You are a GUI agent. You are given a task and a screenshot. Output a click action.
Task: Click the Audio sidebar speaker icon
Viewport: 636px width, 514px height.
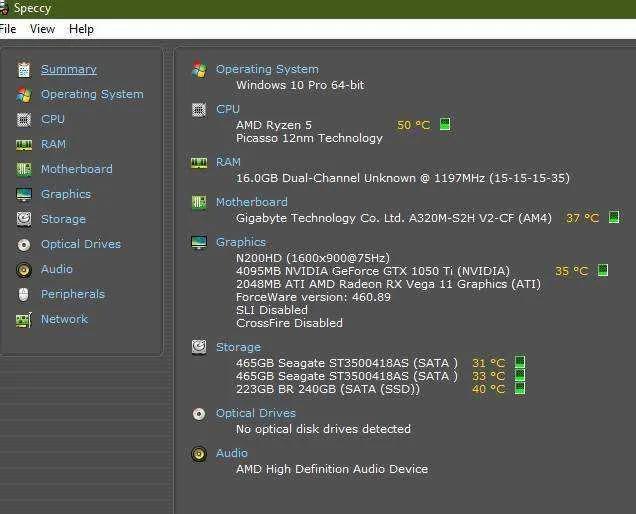pos(24,270)
